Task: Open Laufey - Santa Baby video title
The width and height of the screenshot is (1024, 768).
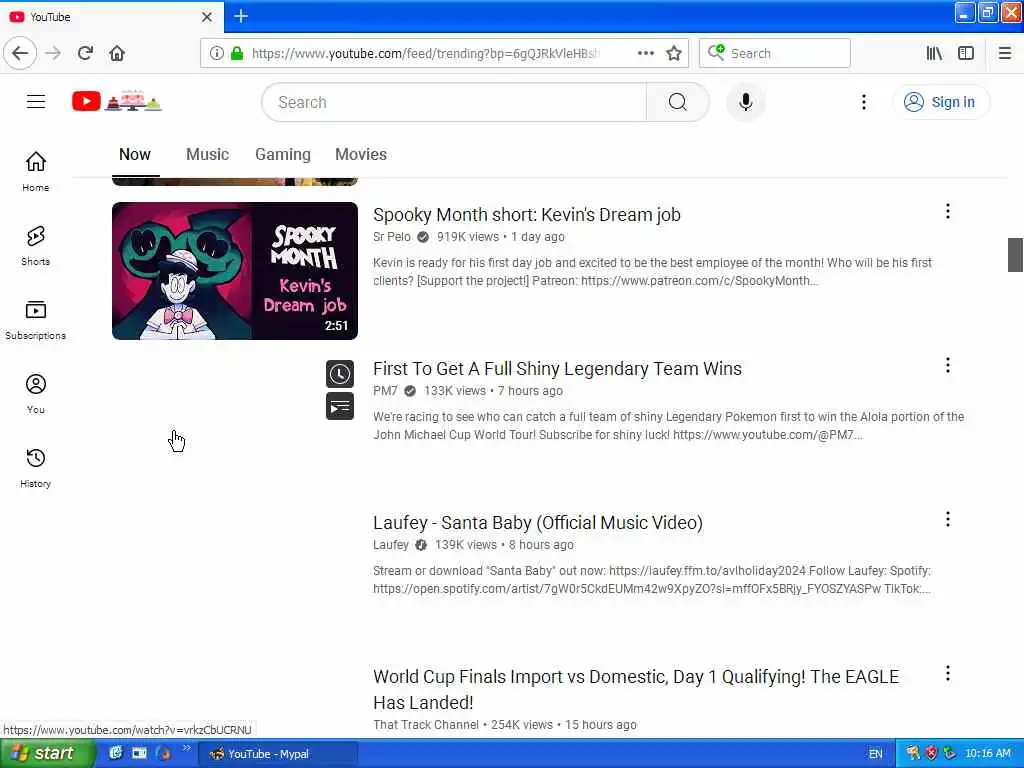Action: (537, 522)
